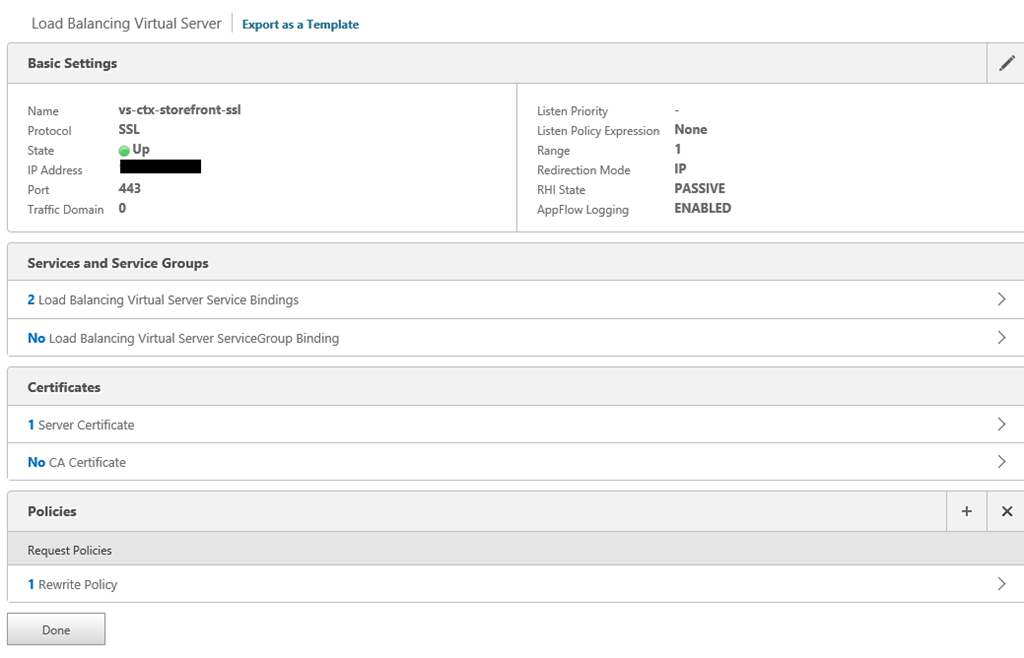Open 2 Load Balancing Virtual Server Service Bindings
Image resolution: width=1024 pixels, height=658 pixels.
point(163,300)
